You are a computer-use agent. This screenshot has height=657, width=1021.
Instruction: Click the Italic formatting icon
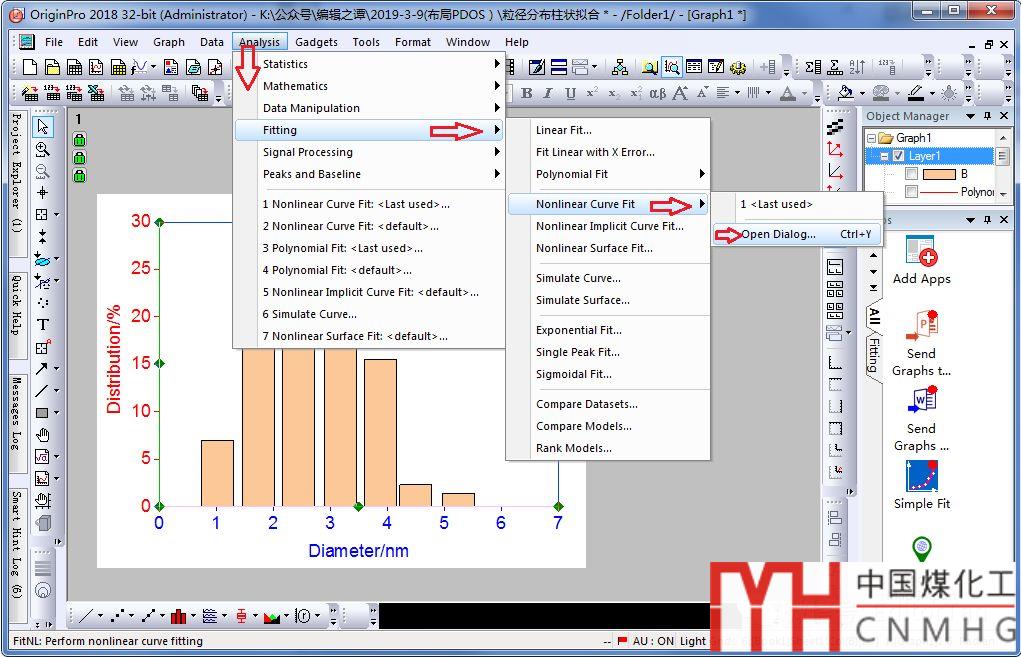coord(549,93)
